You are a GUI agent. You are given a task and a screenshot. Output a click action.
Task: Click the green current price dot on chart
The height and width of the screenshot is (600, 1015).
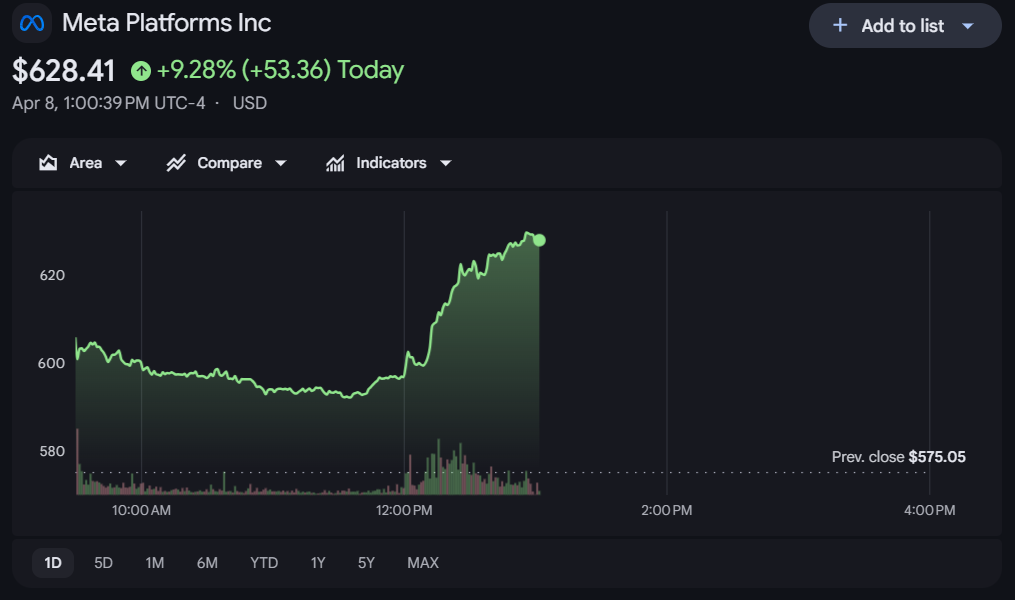540,240
